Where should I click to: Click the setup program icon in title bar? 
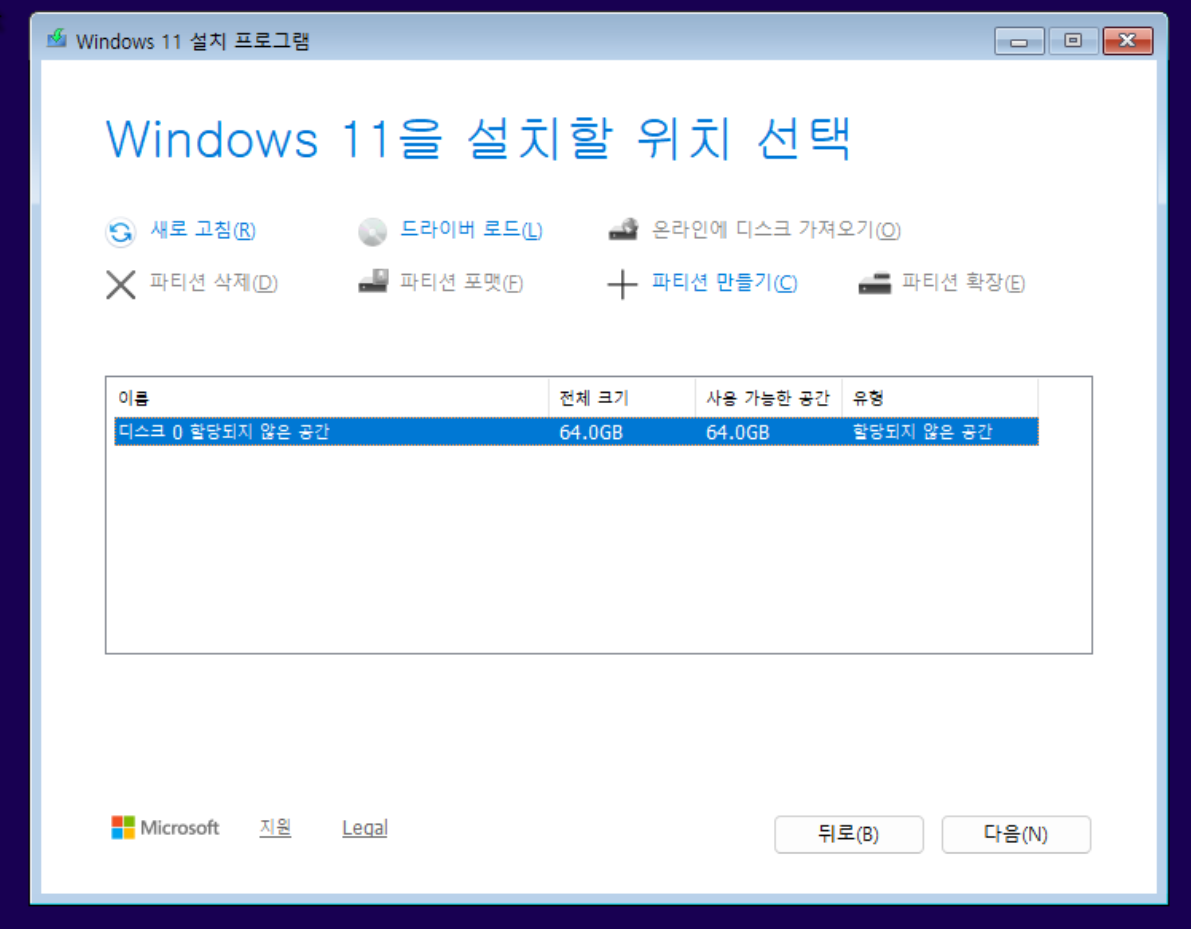[x=57, y=39]
